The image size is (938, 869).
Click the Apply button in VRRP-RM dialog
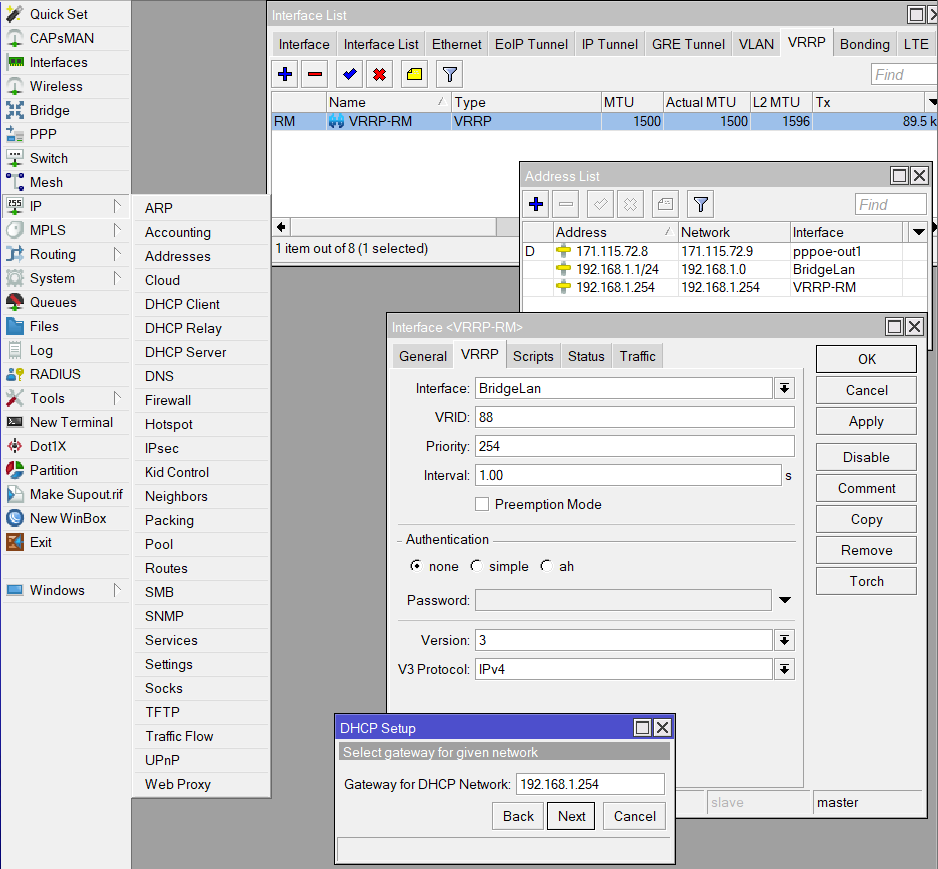click(x=866, y=421)
